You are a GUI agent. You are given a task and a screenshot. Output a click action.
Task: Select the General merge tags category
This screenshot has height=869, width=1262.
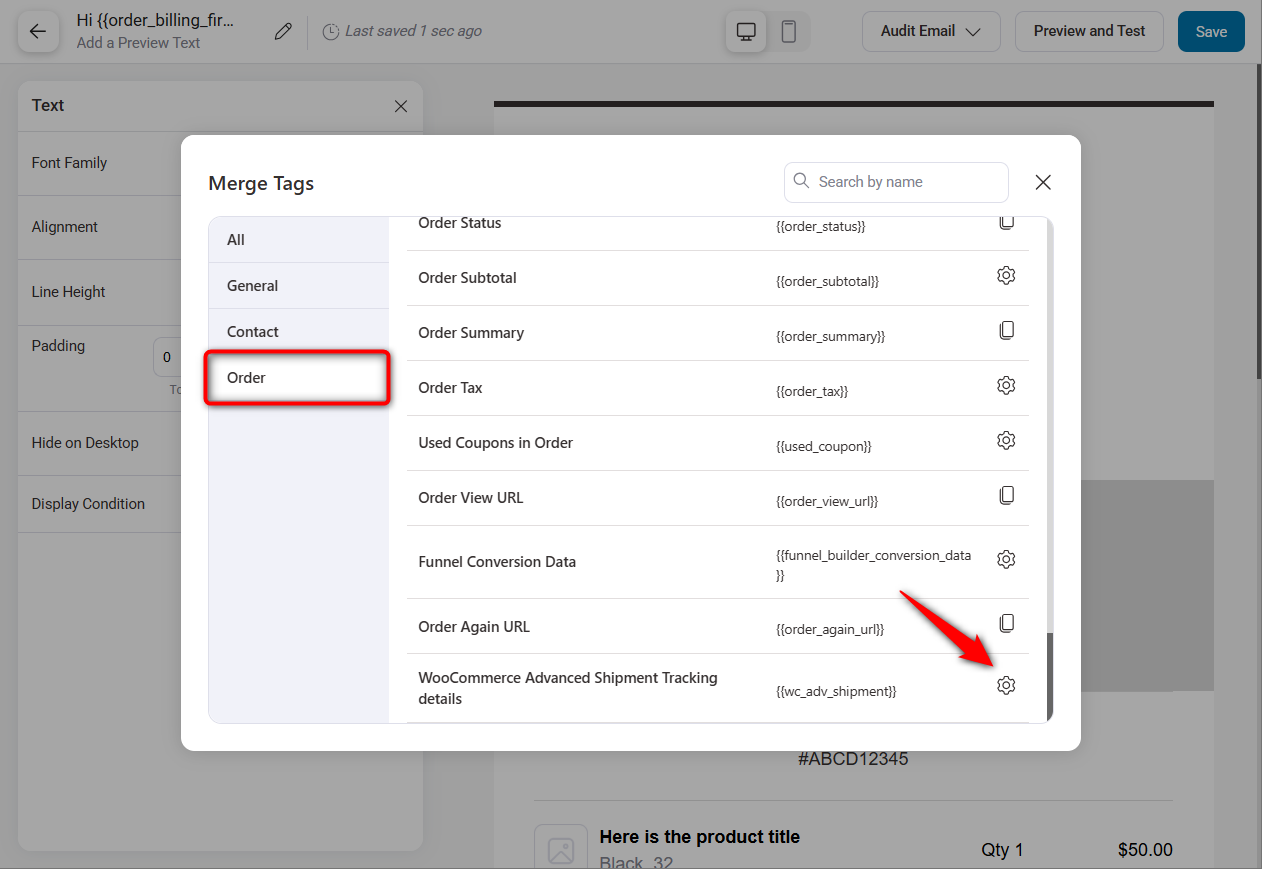[x=298, y=286]
